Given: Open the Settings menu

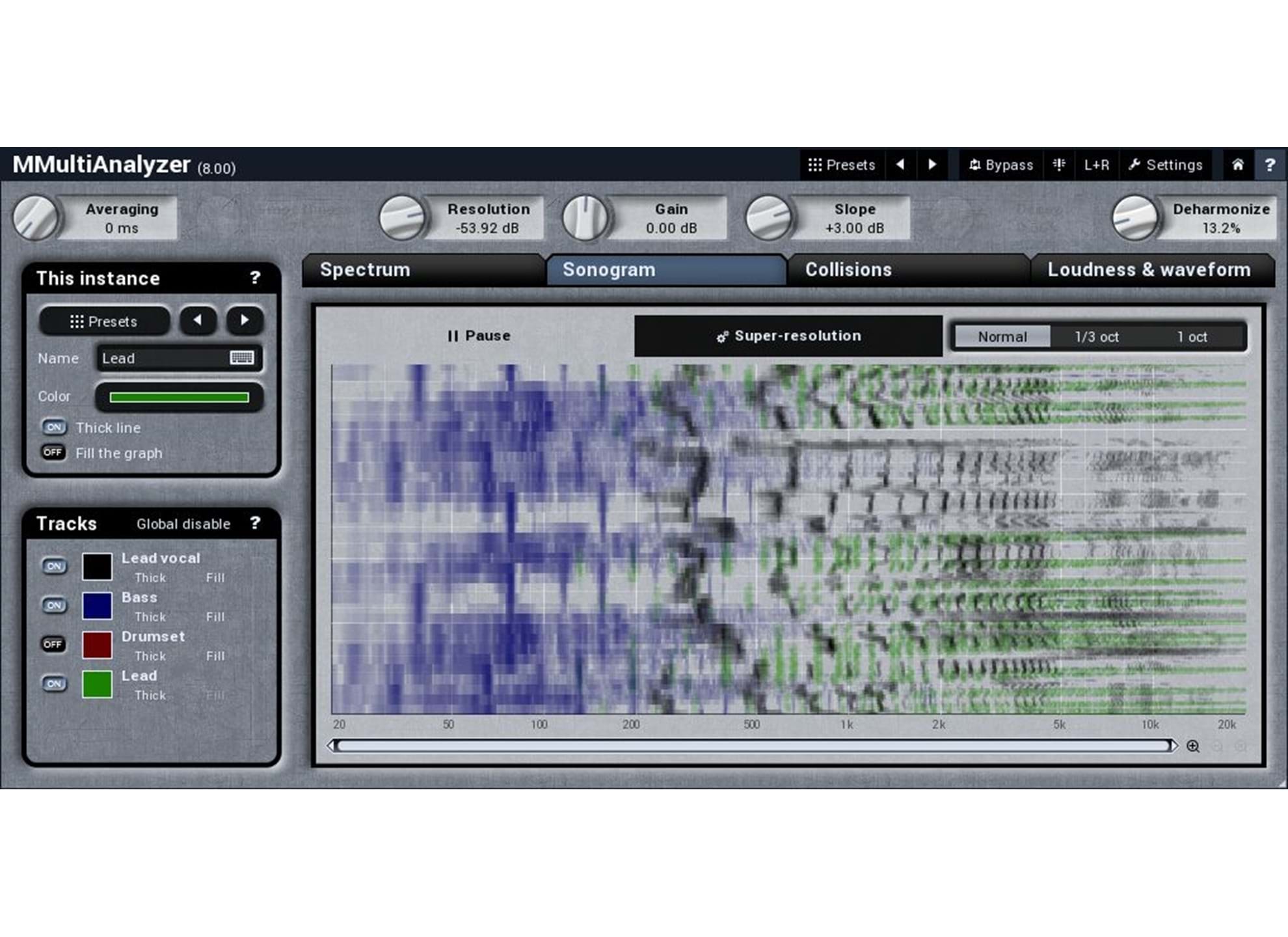Looking at the screenshot, I should [x=1166, y=165].
